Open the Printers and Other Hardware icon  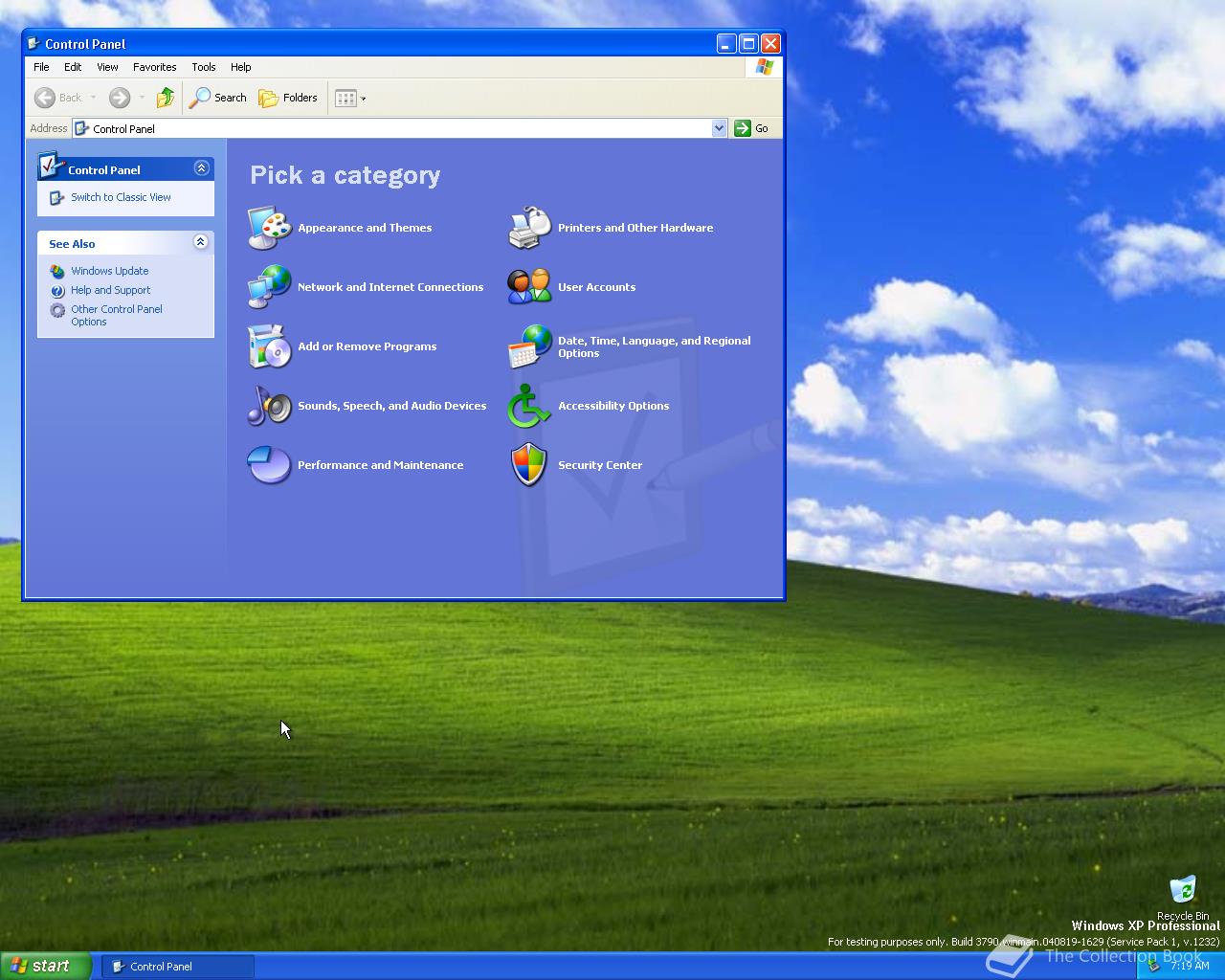click(530, 228)
